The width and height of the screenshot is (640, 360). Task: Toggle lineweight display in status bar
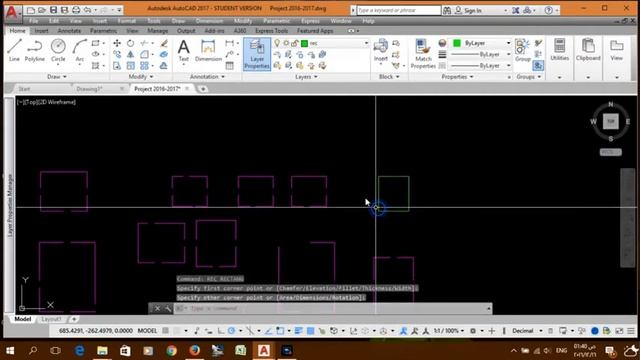pos(298,331)
